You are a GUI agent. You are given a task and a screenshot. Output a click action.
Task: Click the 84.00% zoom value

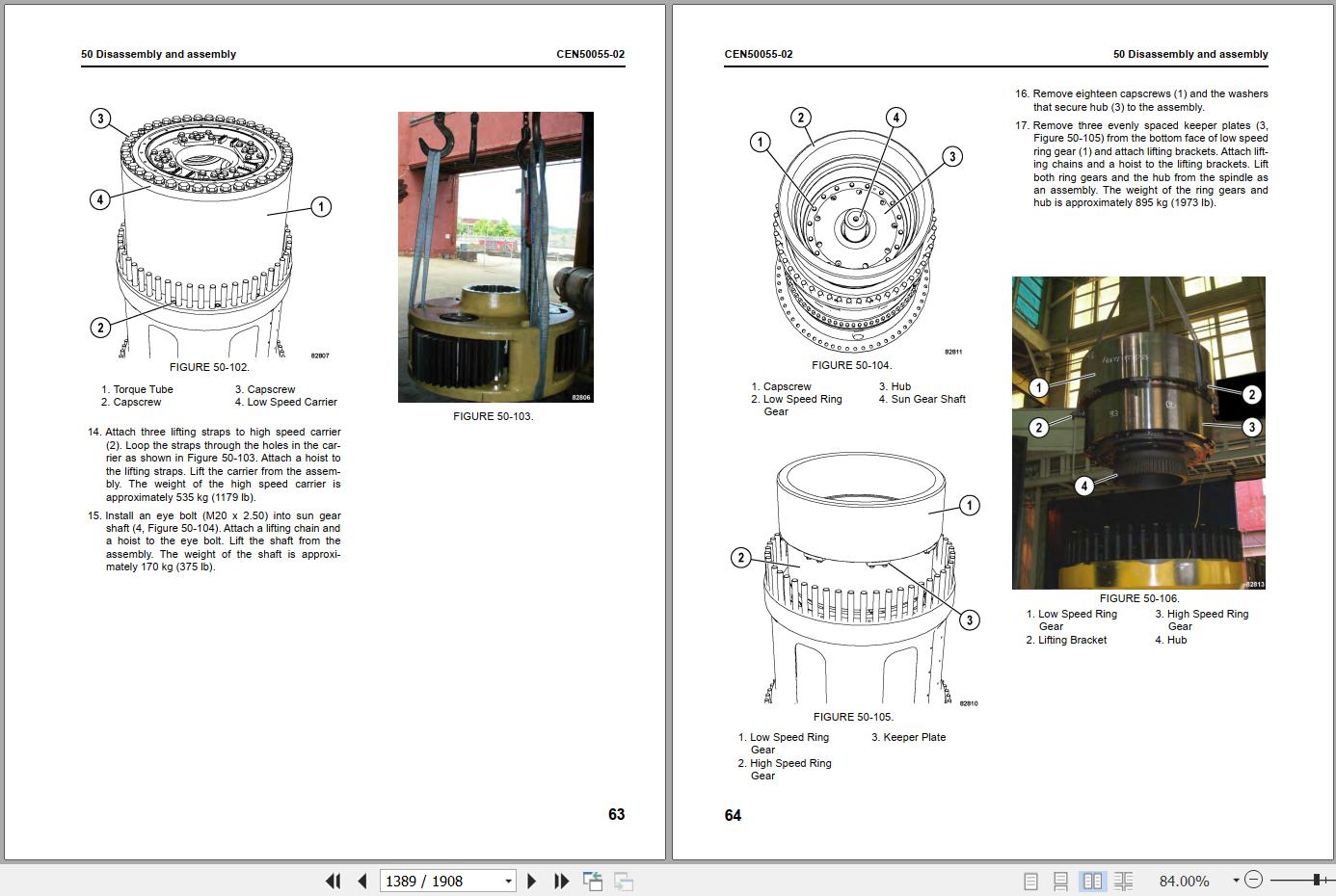point(1184,881)
